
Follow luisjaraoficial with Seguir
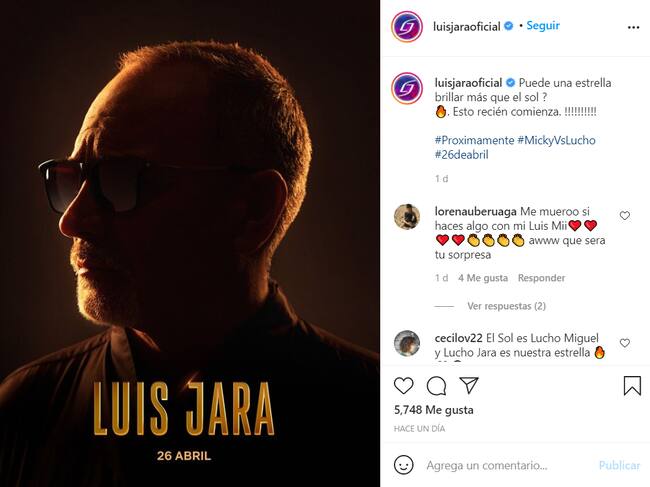pos(543,26)
